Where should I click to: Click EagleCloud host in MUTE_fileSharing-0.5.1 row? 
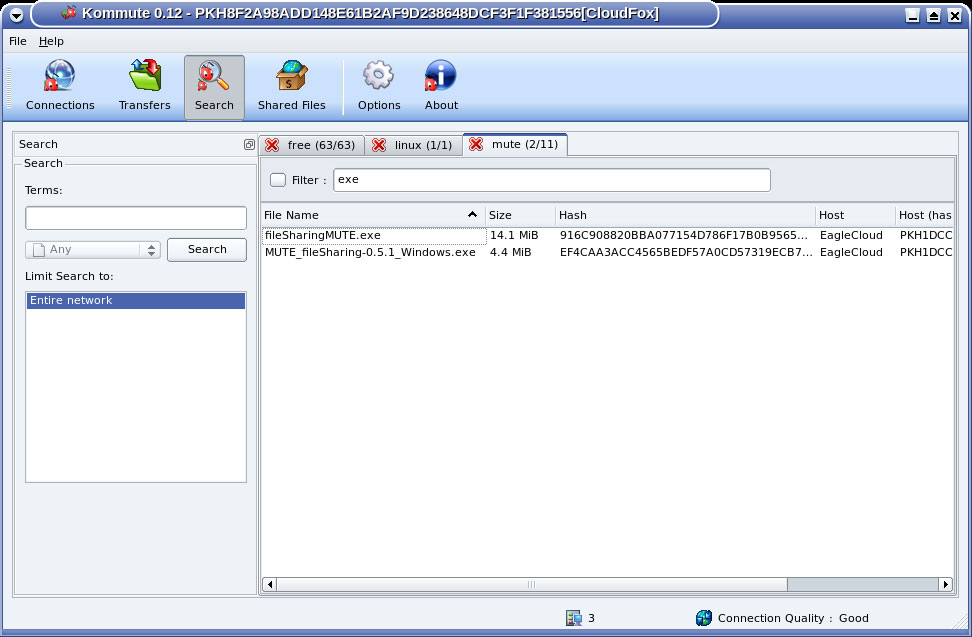851,252
